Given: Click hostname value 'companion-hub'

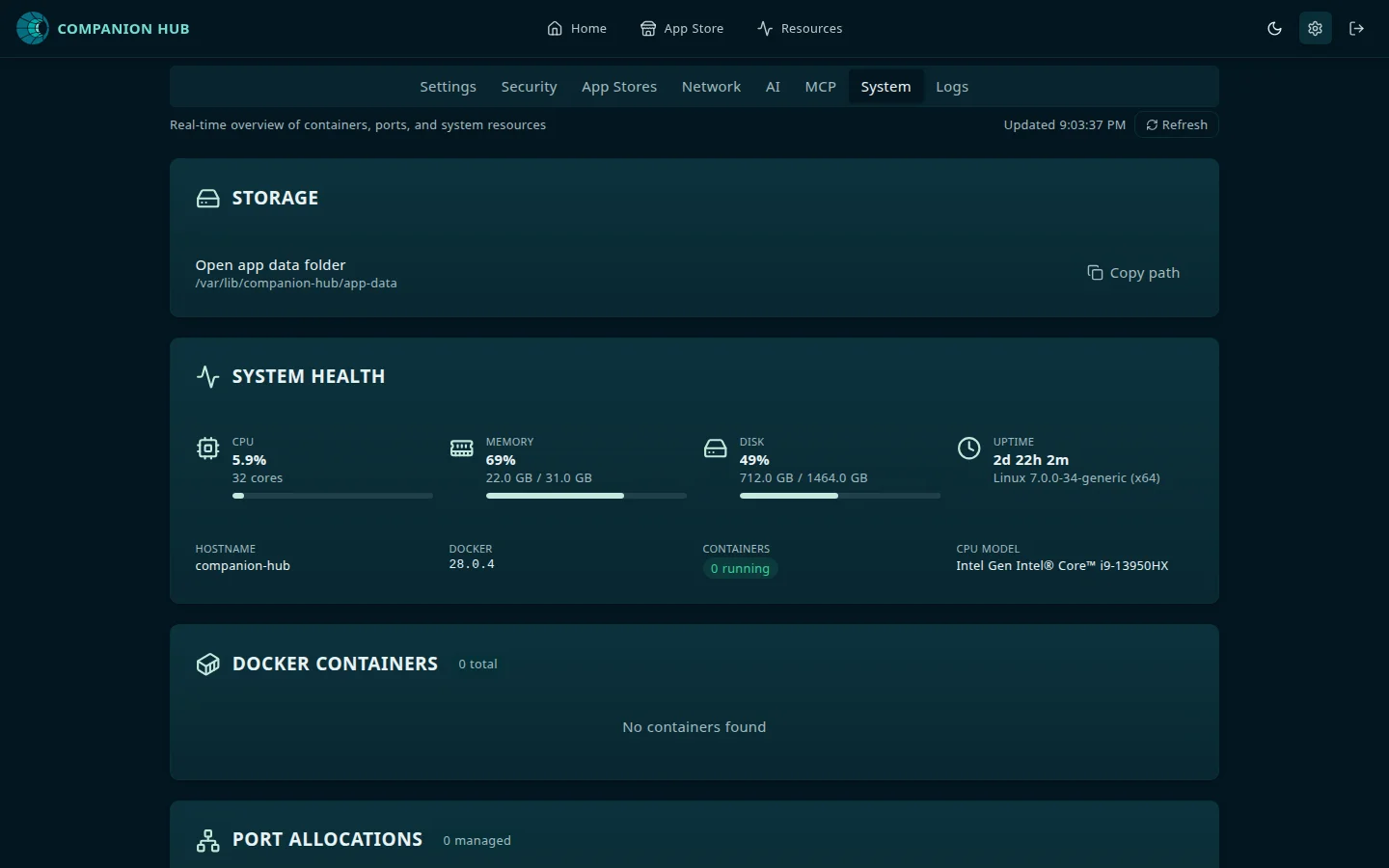Looking at the screenshot, I should 243,566.
